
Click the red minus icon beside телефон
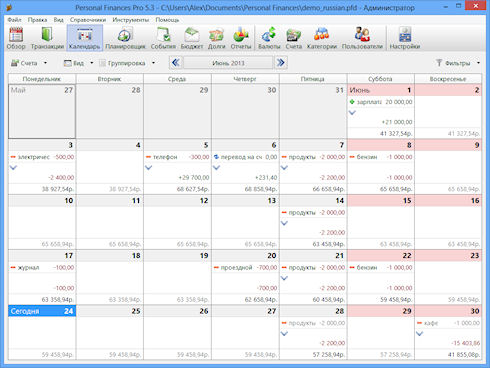tap(149, 157)
